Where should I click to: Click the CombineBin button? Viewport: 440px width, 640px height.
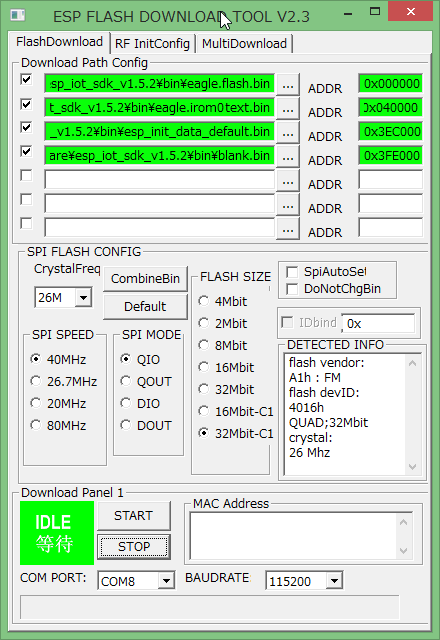(x=145, y=279)
